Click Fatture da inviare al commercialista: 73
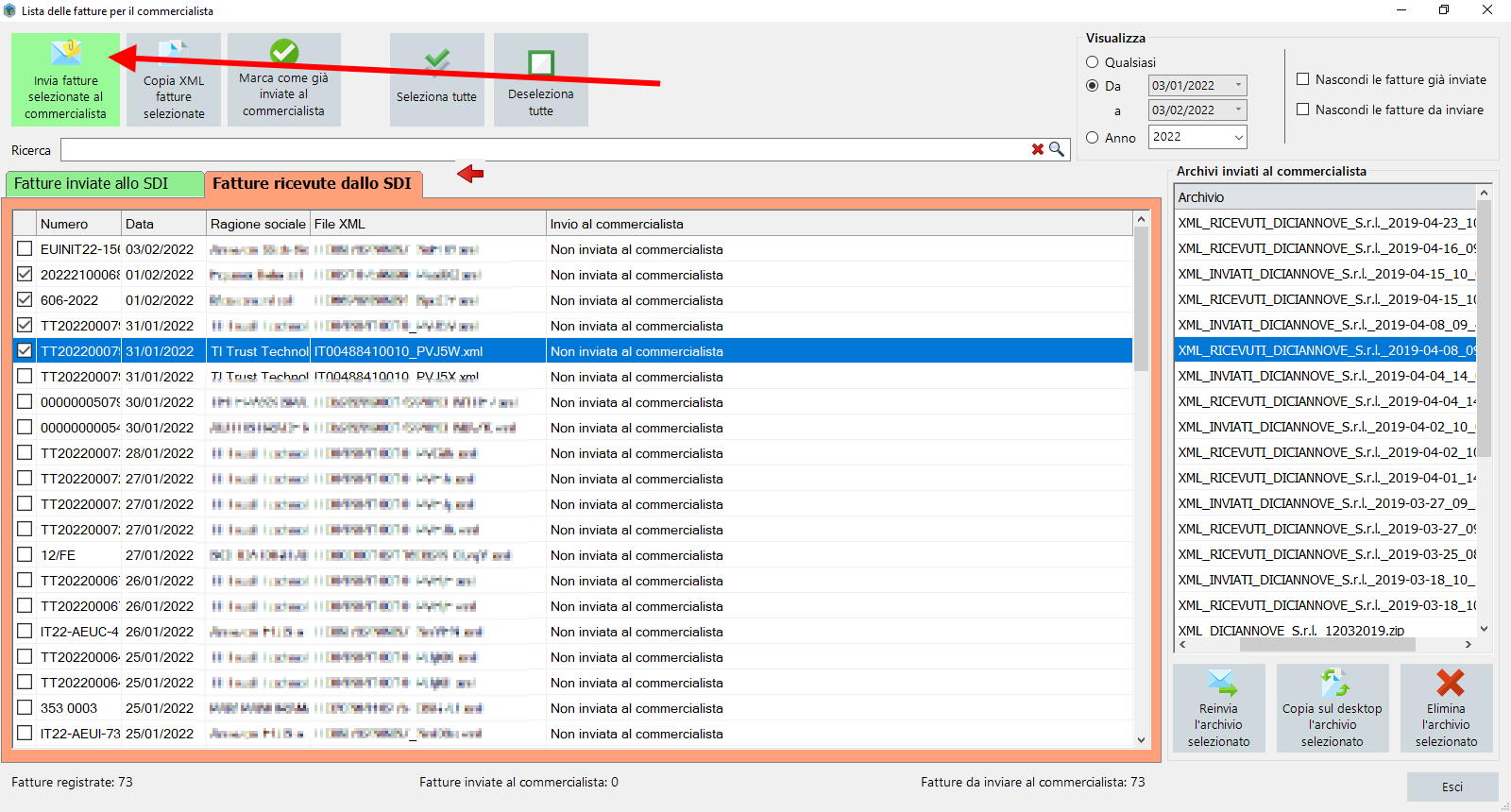The image size is (1511, 812). point(1033,782)
